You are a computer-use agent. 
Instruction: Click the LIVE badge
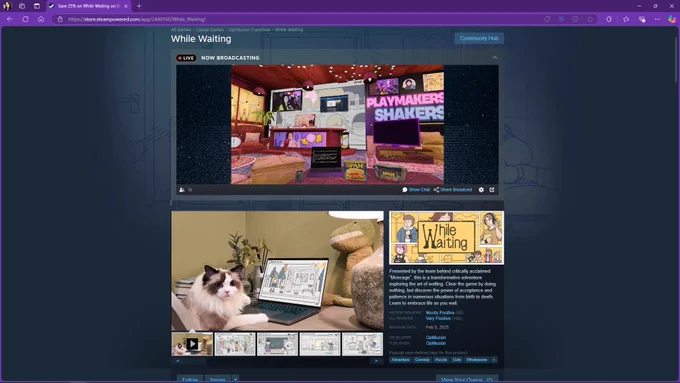(x=186, y=58)
